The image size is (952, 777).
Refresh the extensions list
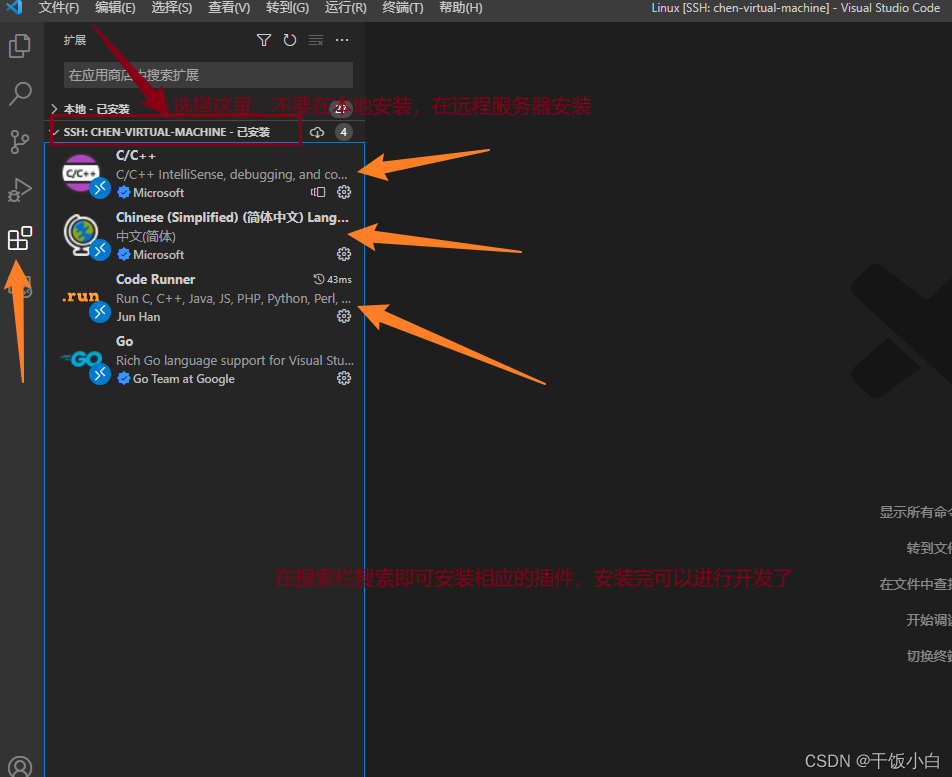[290, 40]
